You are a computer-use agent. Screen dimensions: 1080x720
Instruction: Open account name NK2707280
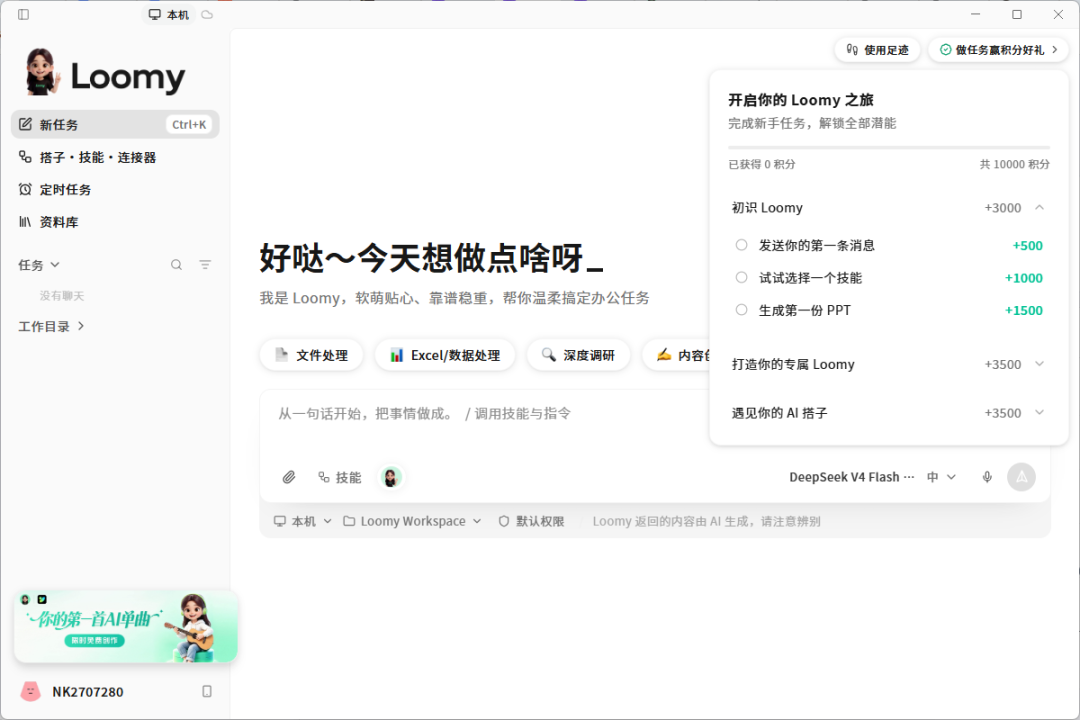click(87, 692)
